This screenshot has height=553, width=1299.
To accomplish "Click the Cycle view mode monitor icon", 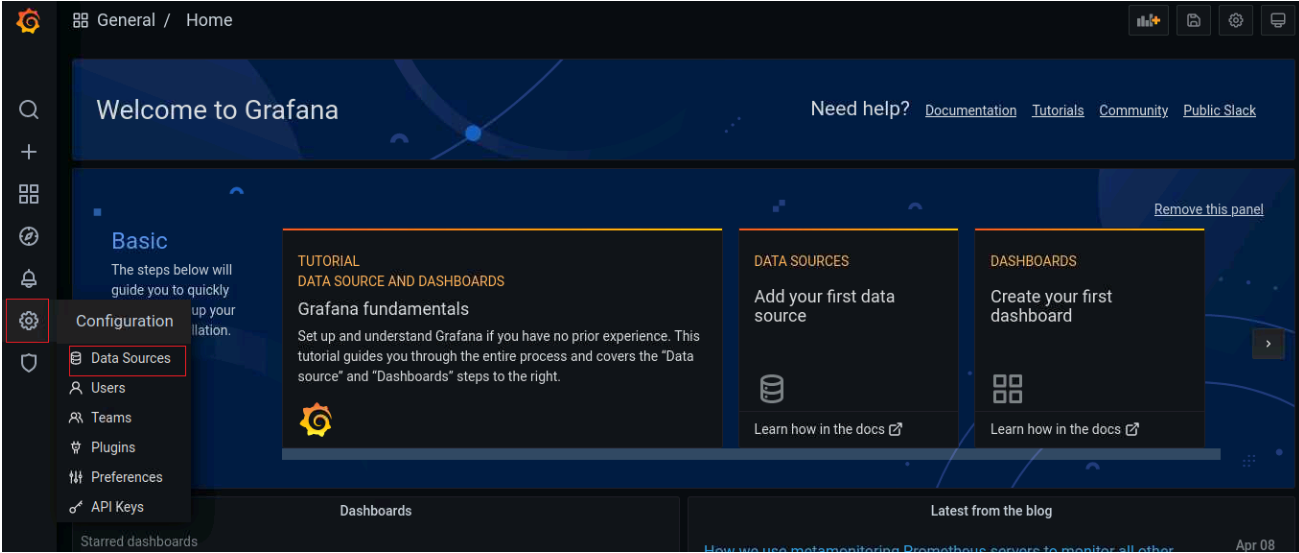I will click(x=1278, y=20).
